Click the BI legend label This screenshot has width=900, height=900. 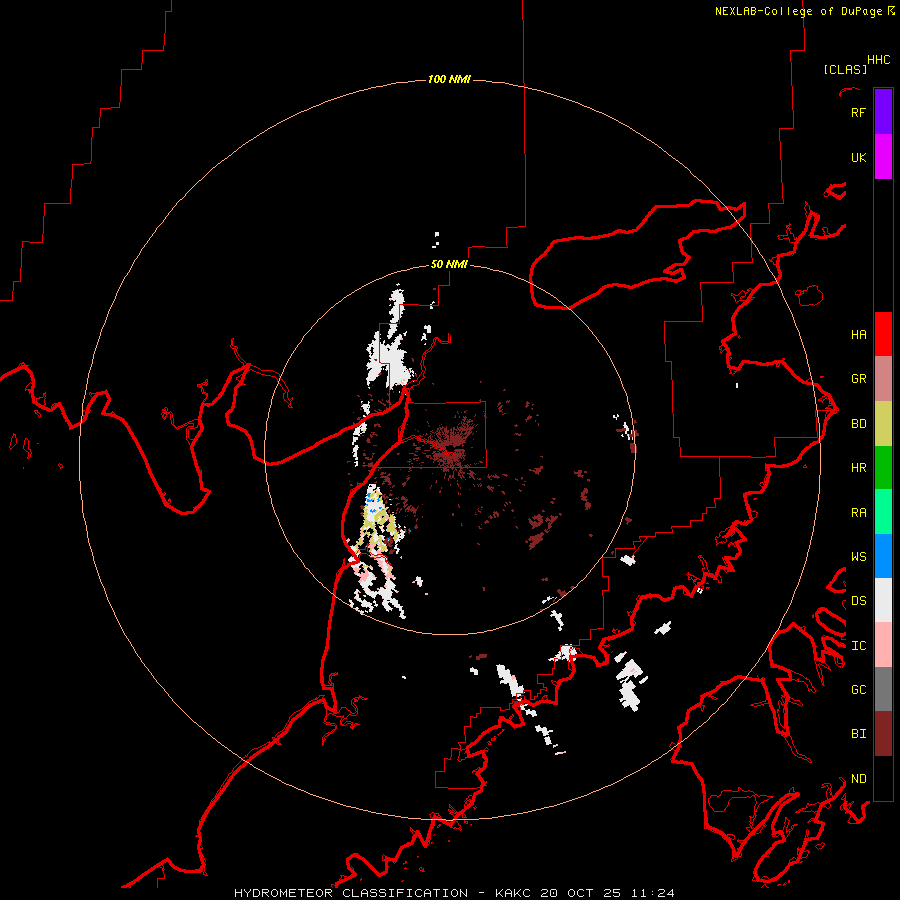(x=858, y=734)
